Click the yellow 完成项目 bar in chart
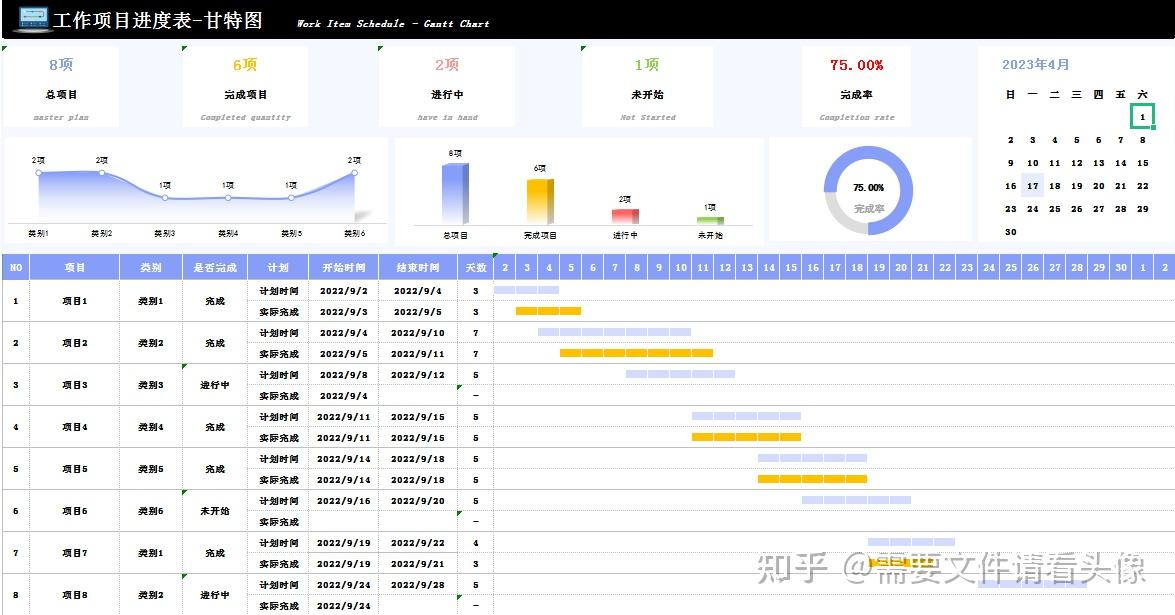The height and width of the screenshot is (615, 1175). click(x=540, y=201)
